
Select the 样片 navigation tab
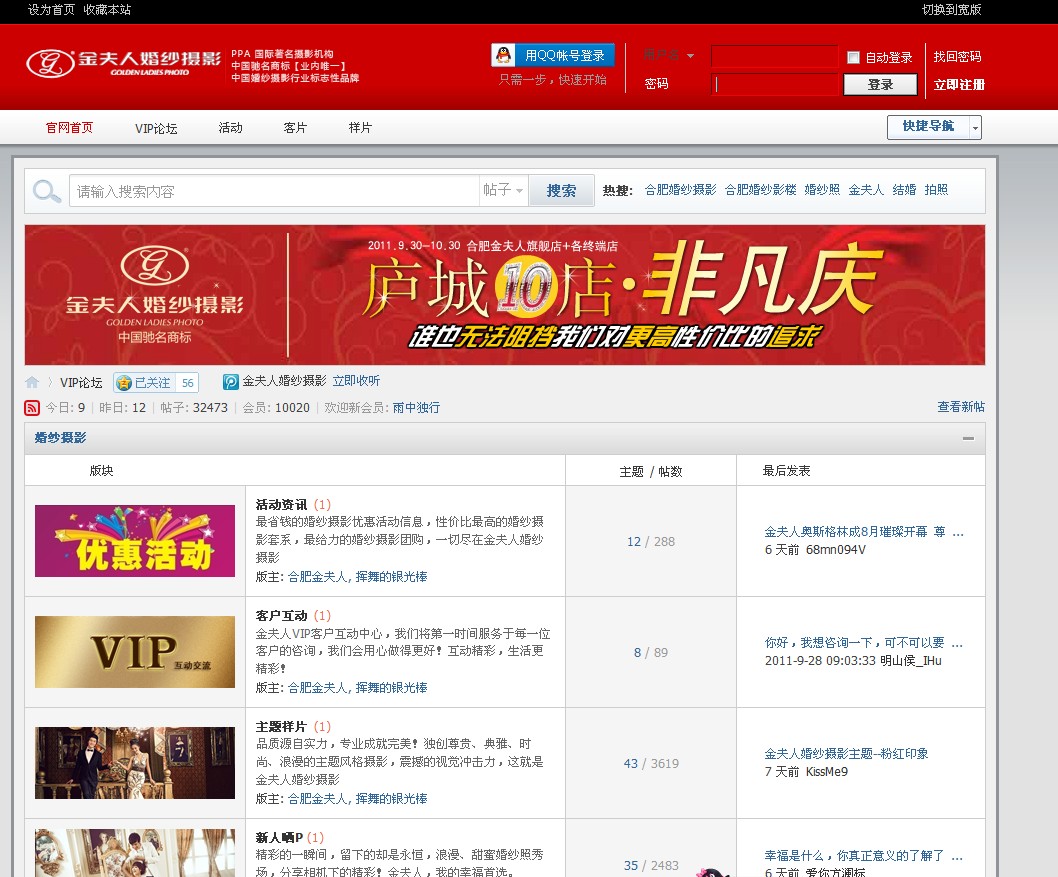(x=360, y=128)
